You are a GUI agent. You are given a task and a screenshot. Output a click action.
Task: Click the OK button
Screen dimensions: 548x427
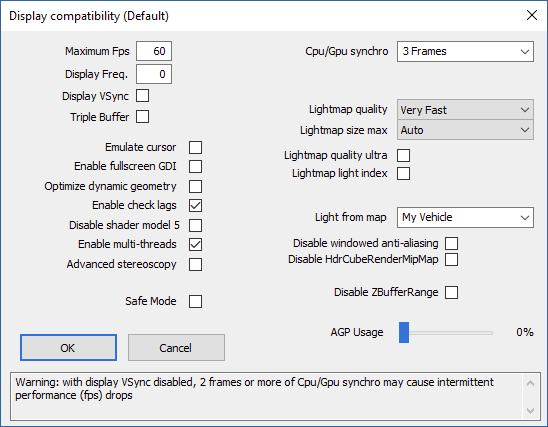pyautogui.click(x=68, y=348)
